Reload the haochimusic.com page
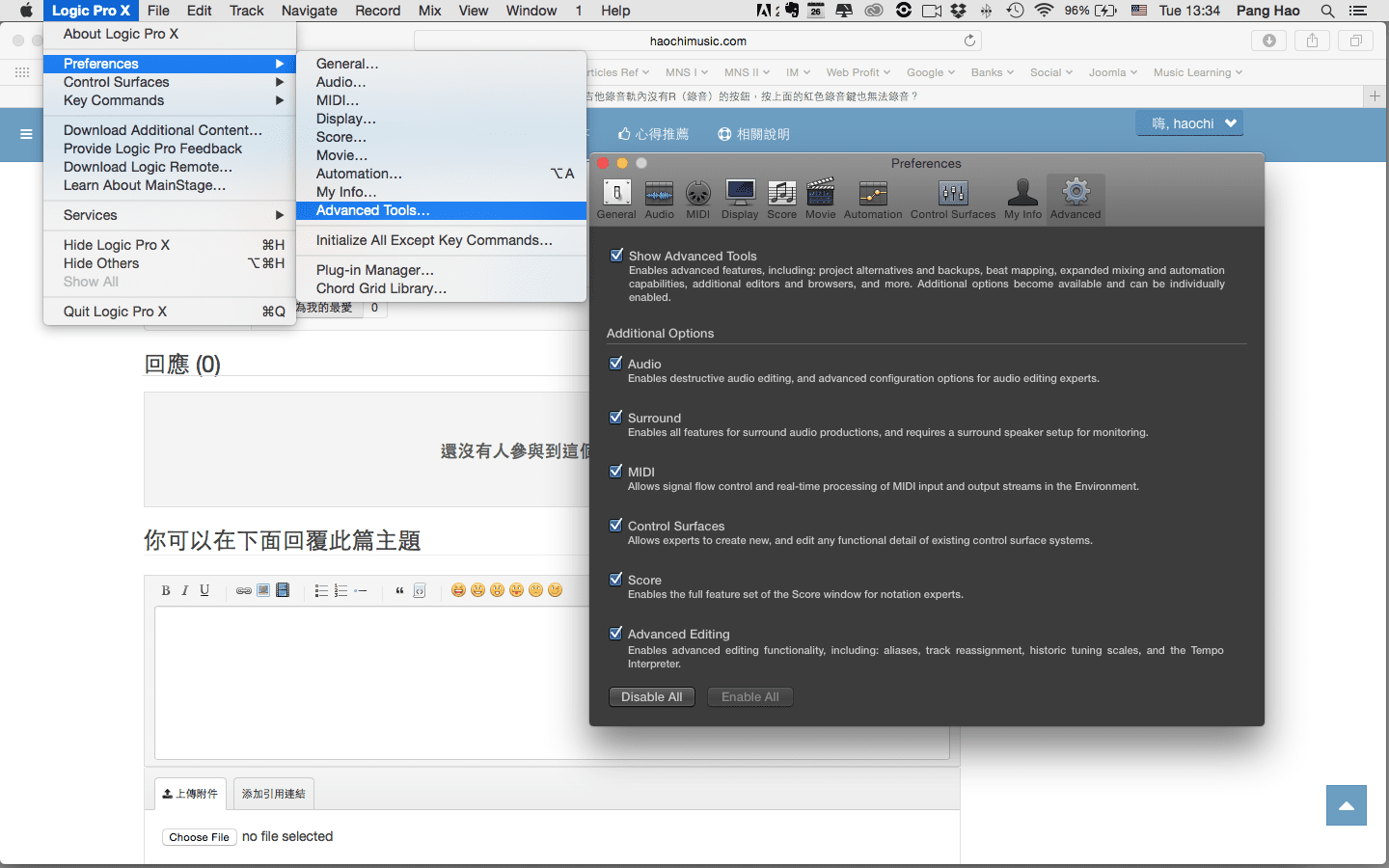The width and height of the screenshot is (1389, 868). (x=969, y=41)
